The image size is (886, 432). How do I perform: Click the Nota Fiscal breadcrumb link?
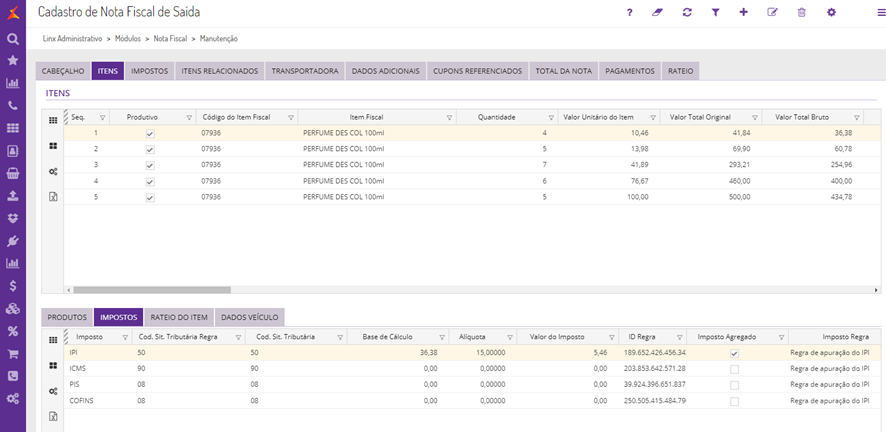pyautogui.click(x=170, y=39)
